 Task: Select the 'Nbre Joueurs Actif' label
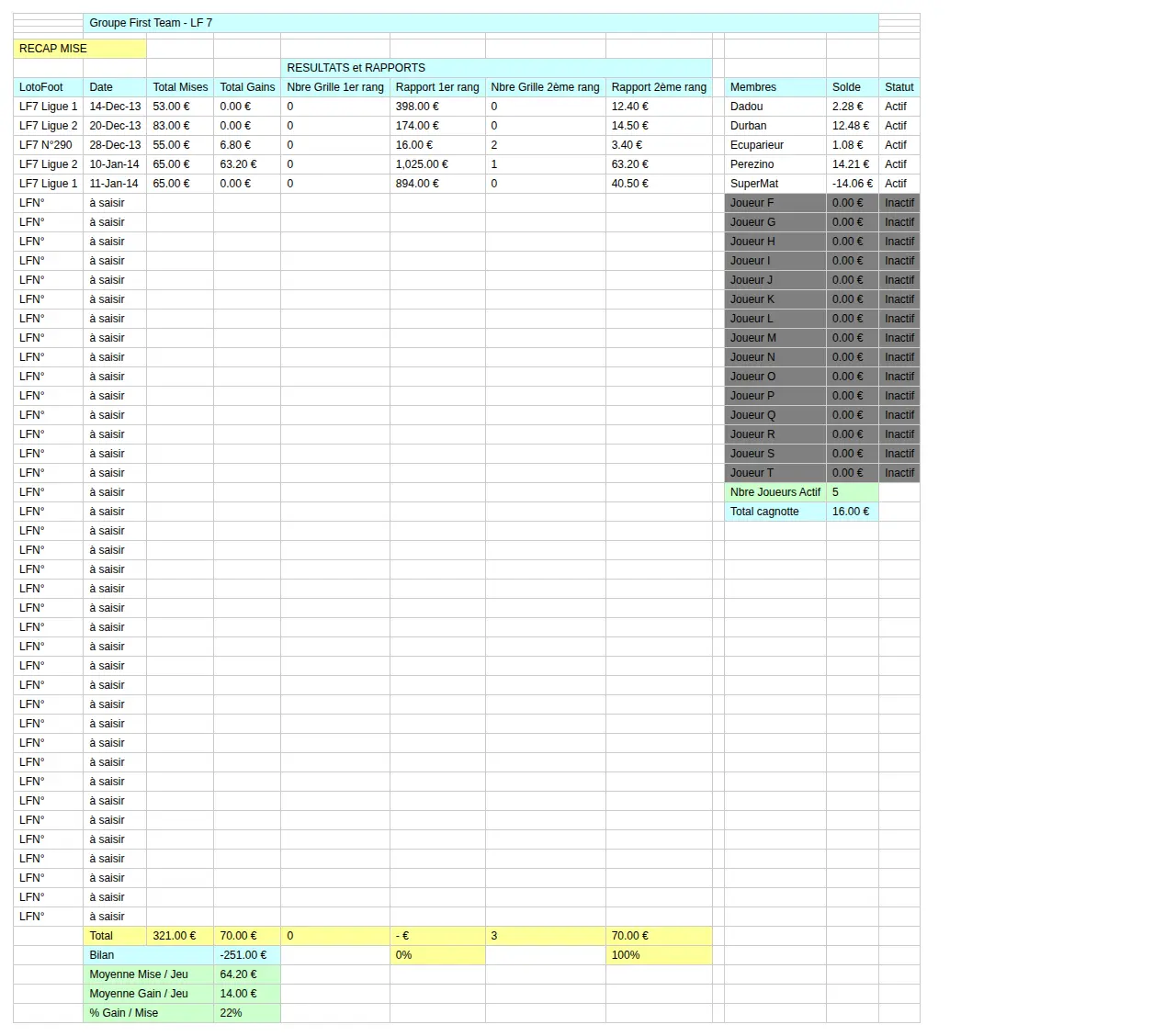click(775, 492)
